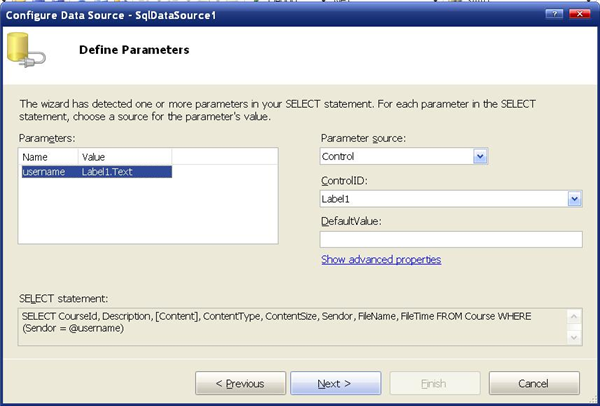Click the Value column header
The height and width of the screenshot is (406, 600).
click(x=125, y=157)
